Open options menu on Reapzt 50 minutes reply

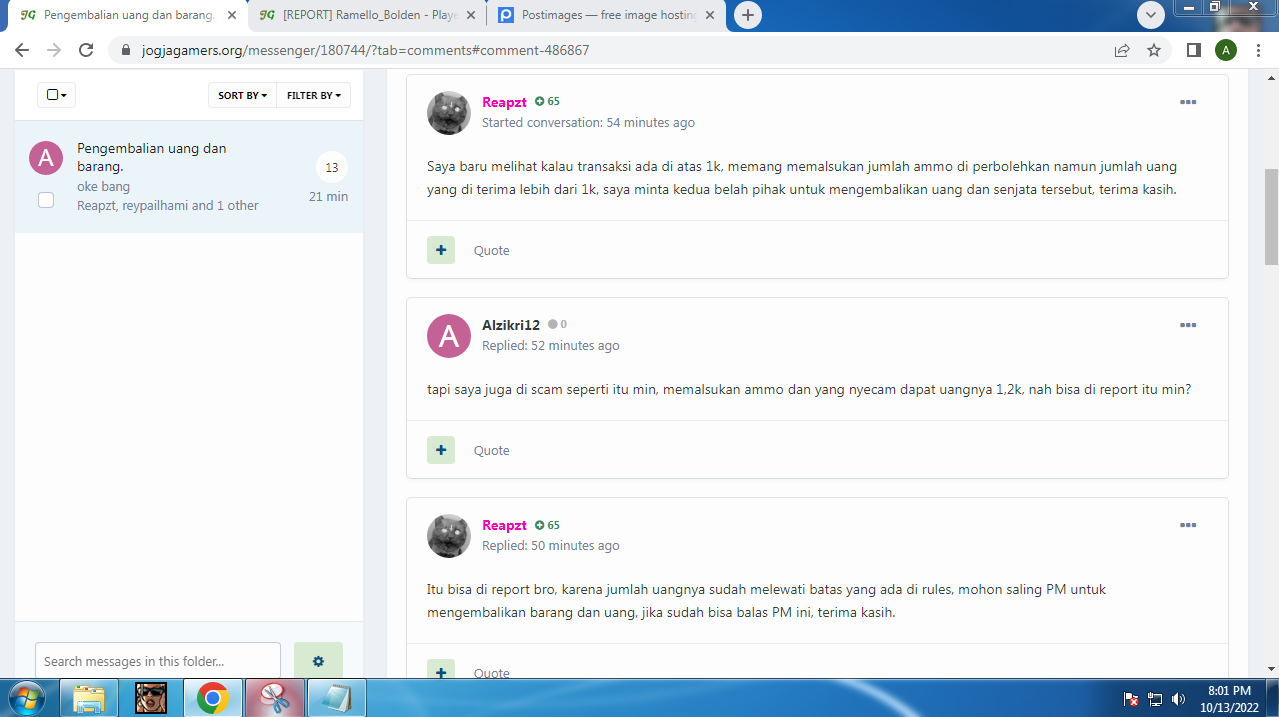point(1188,525)
